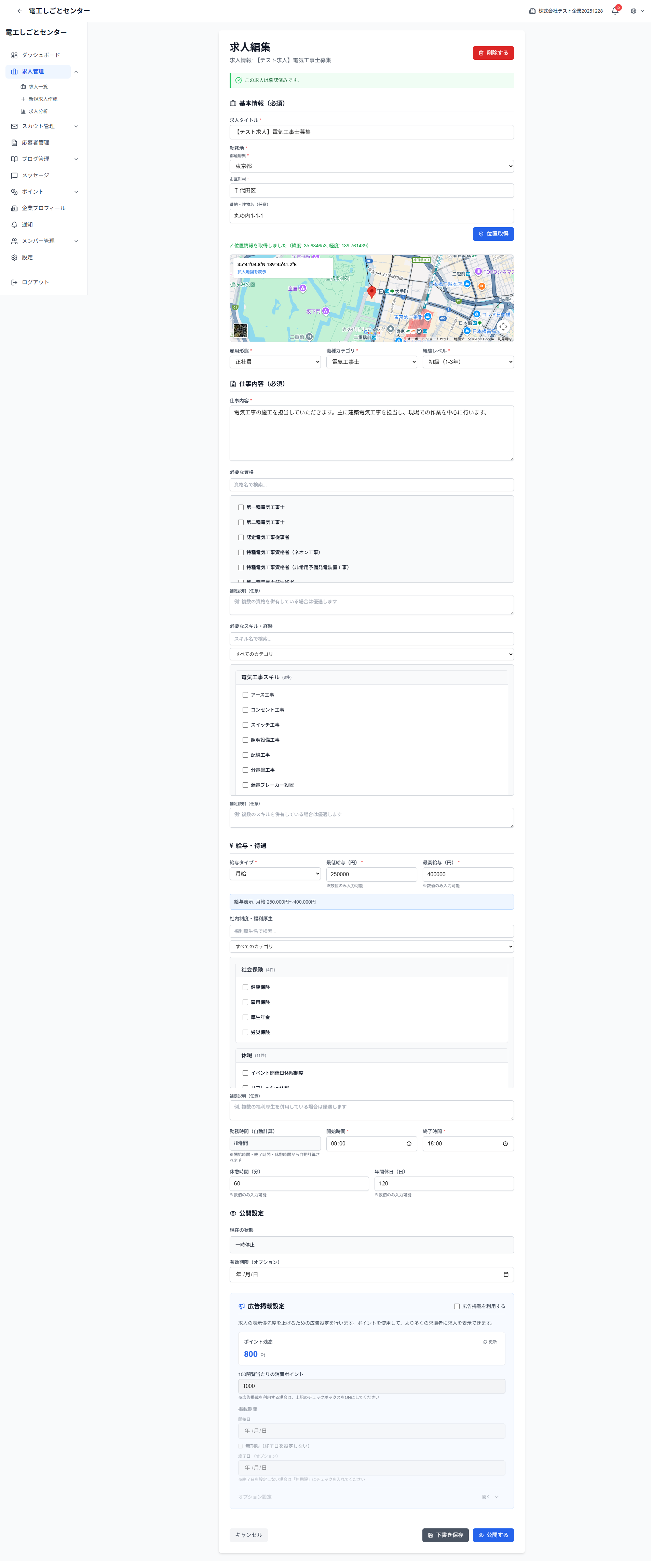Image resolution: width=651 pixels, height=1568 pixels.
Task: Click the 更新 refresh icon for point balance
Action: (x=485, y=1342)
